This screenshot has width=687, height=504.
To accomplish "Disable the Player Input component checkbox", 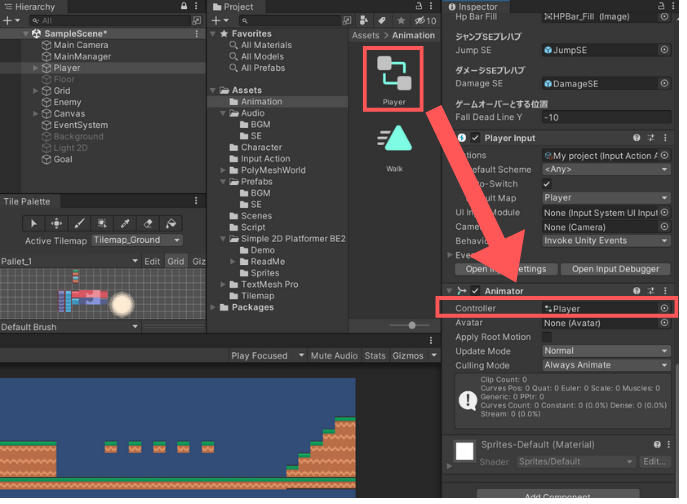I will click(476, 138).
